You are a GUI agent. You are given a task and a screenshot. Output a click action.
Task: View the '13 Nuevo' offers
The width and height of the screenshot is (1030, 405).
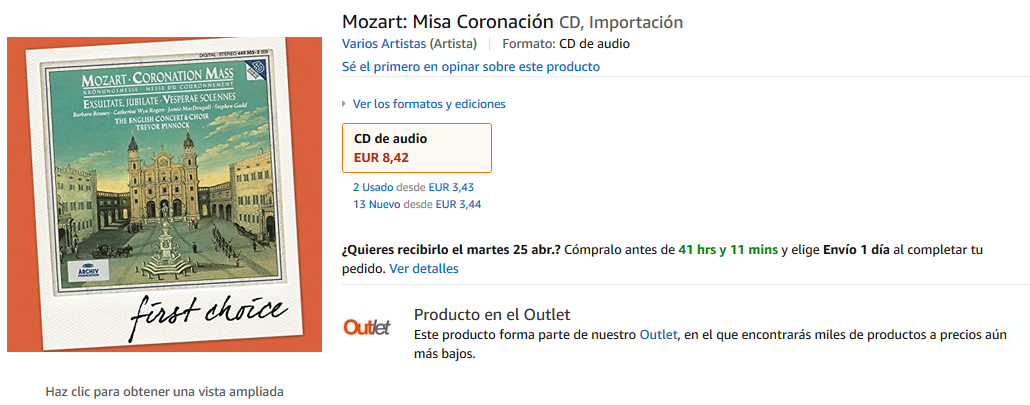pos(375,204)
